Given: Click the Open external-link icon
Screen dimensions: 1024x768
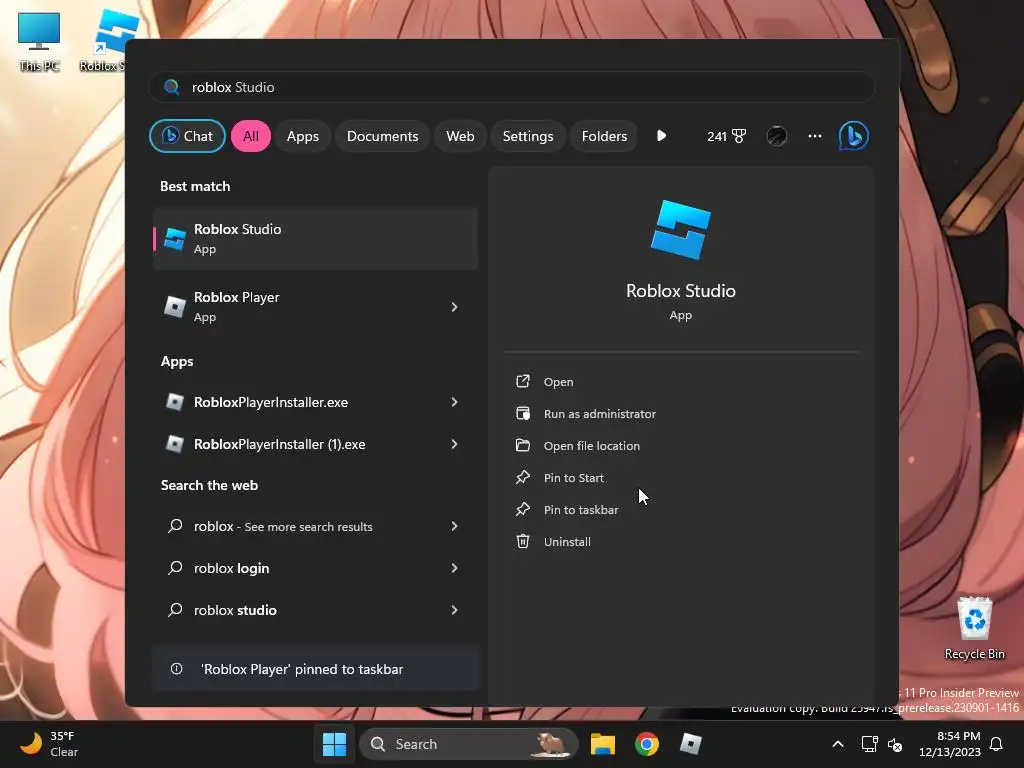Looking at the screenshot, I should coord(522,381).
